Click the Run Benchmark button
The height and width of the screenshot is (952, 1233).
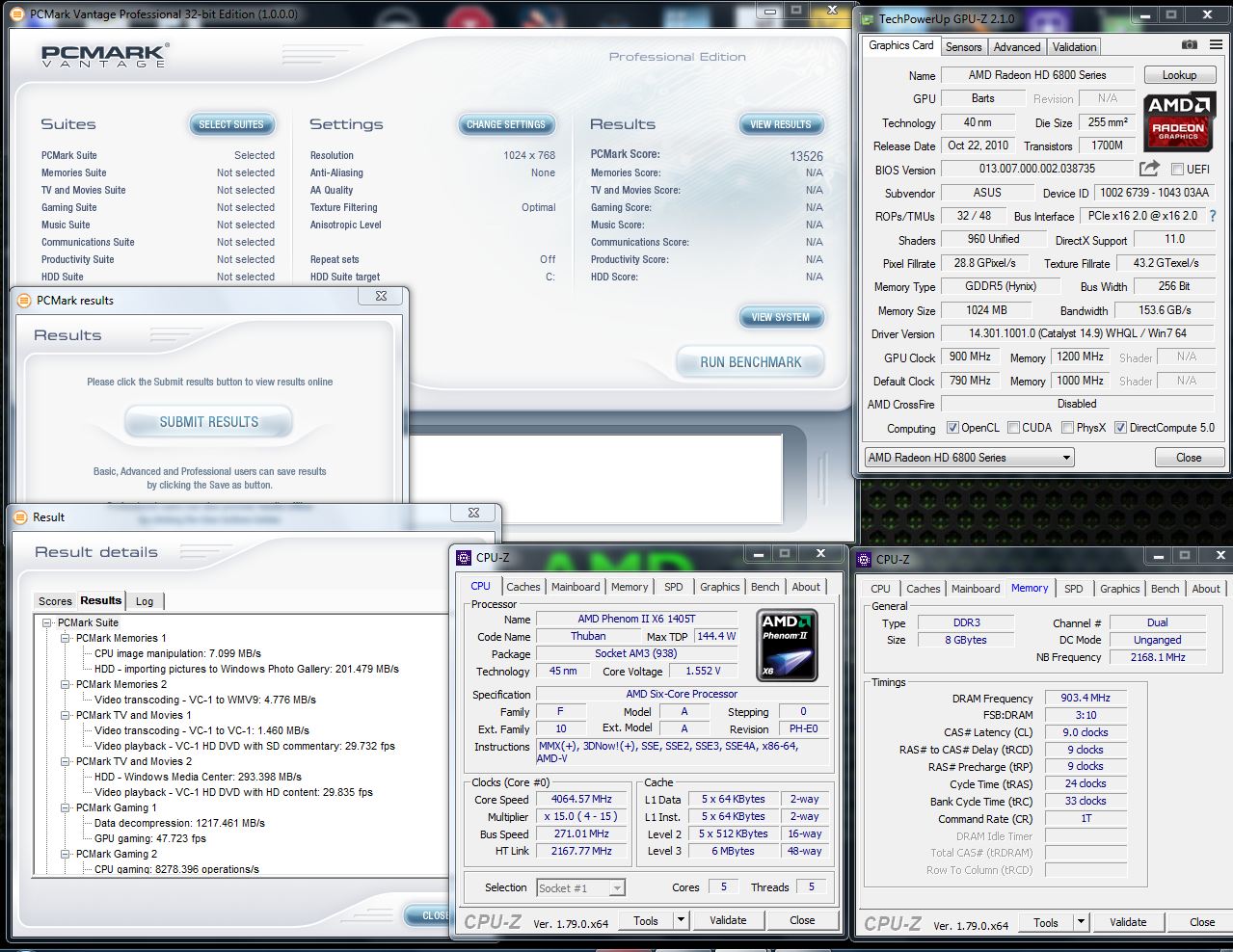click(751, 362)
